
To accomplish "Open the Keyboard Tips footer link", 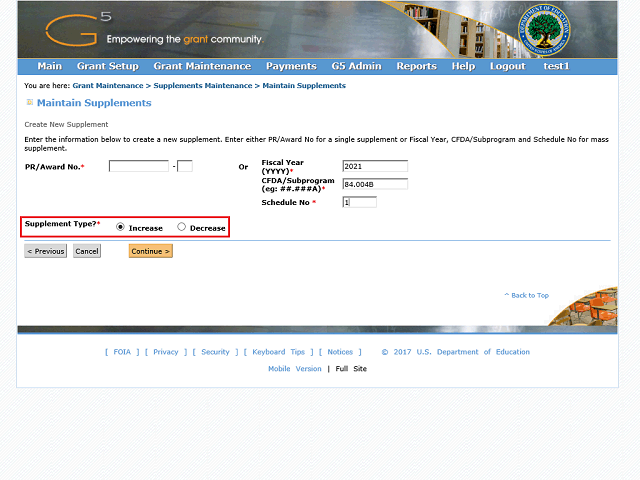I will tap(278, 352).
